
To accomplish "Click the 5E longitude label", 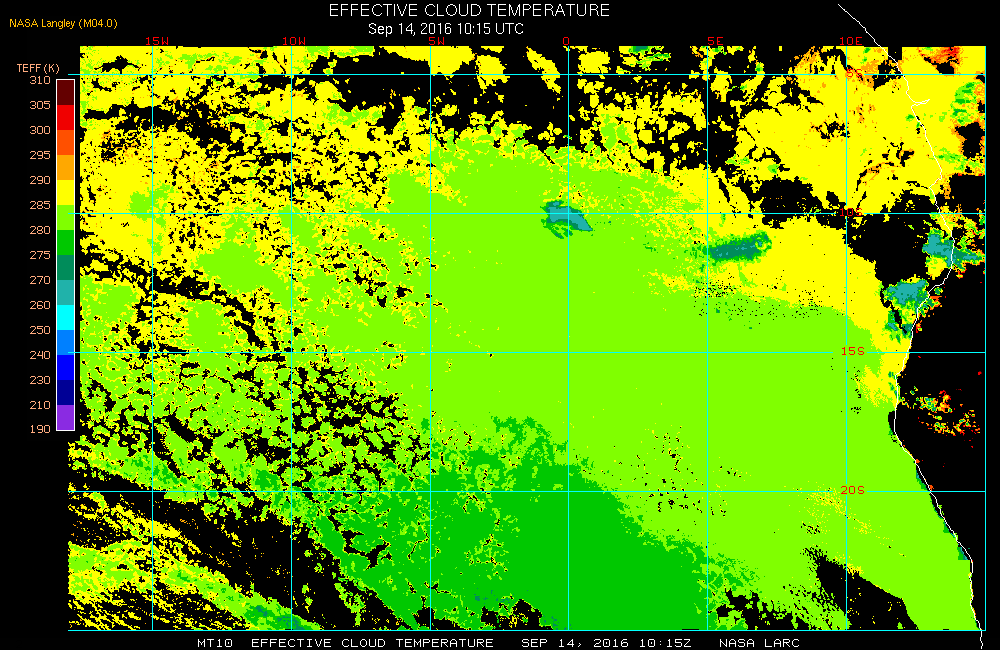I will pos(715,41).
